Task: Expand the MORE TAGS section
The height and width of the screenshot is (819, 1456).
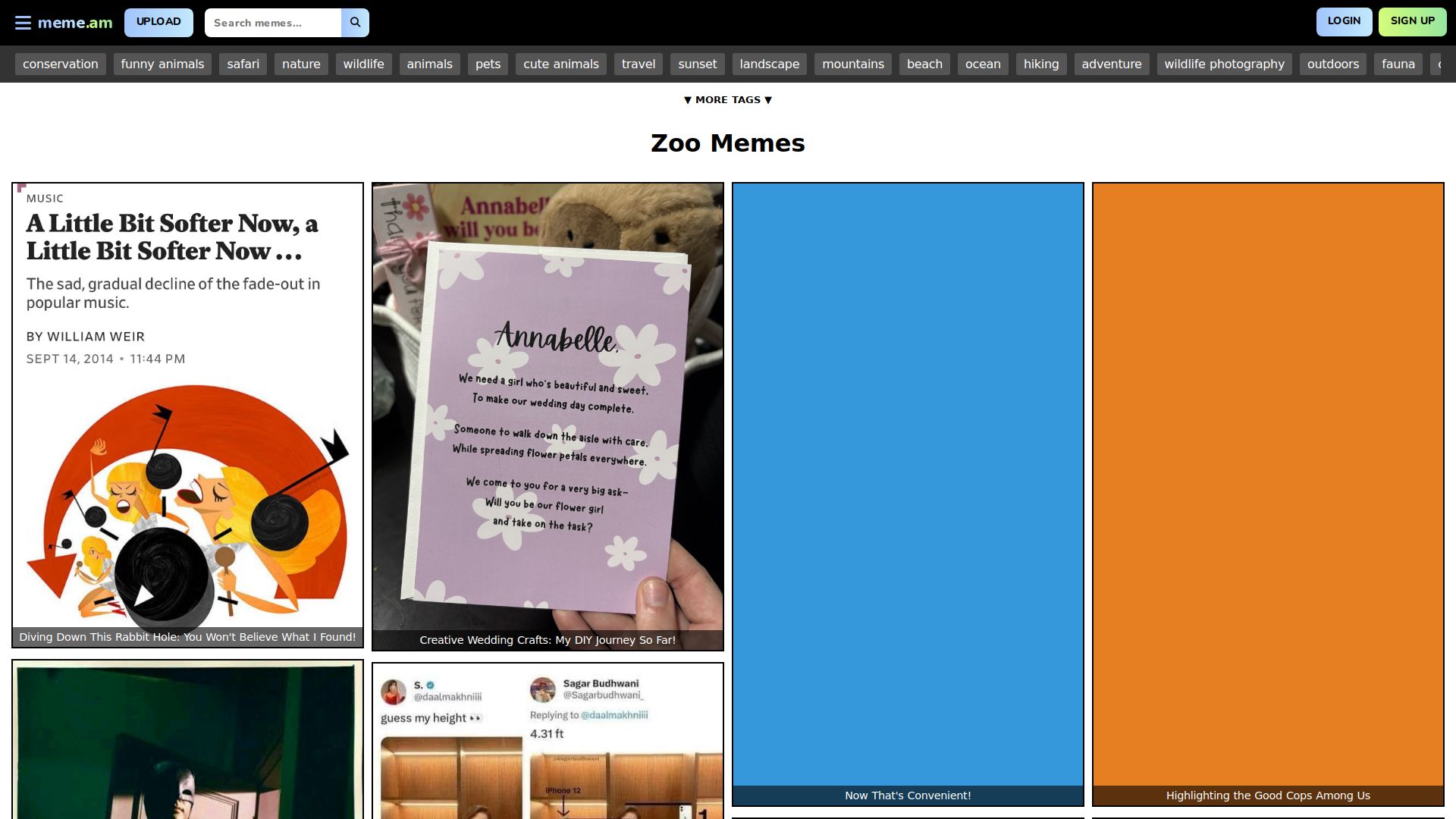Action: coord(727,99)
